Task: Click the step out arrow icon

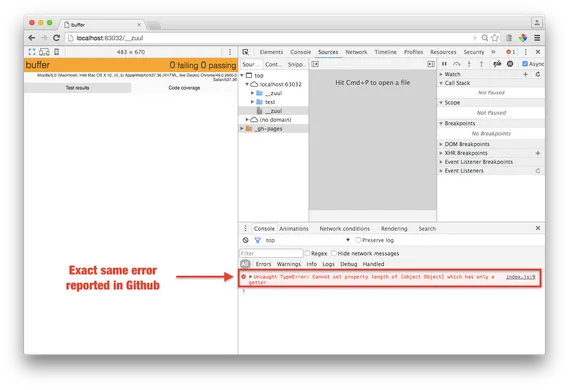Action: (x=482, y=64)
